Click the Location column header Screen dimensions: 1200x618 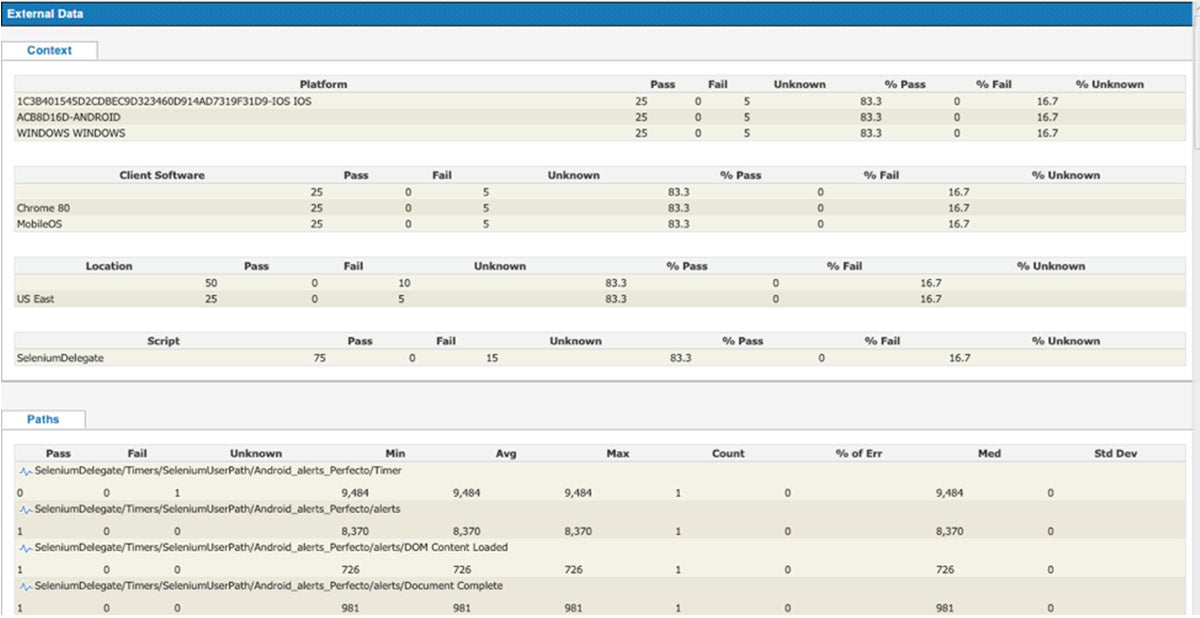pyautogui.click(x=109, y=266)
